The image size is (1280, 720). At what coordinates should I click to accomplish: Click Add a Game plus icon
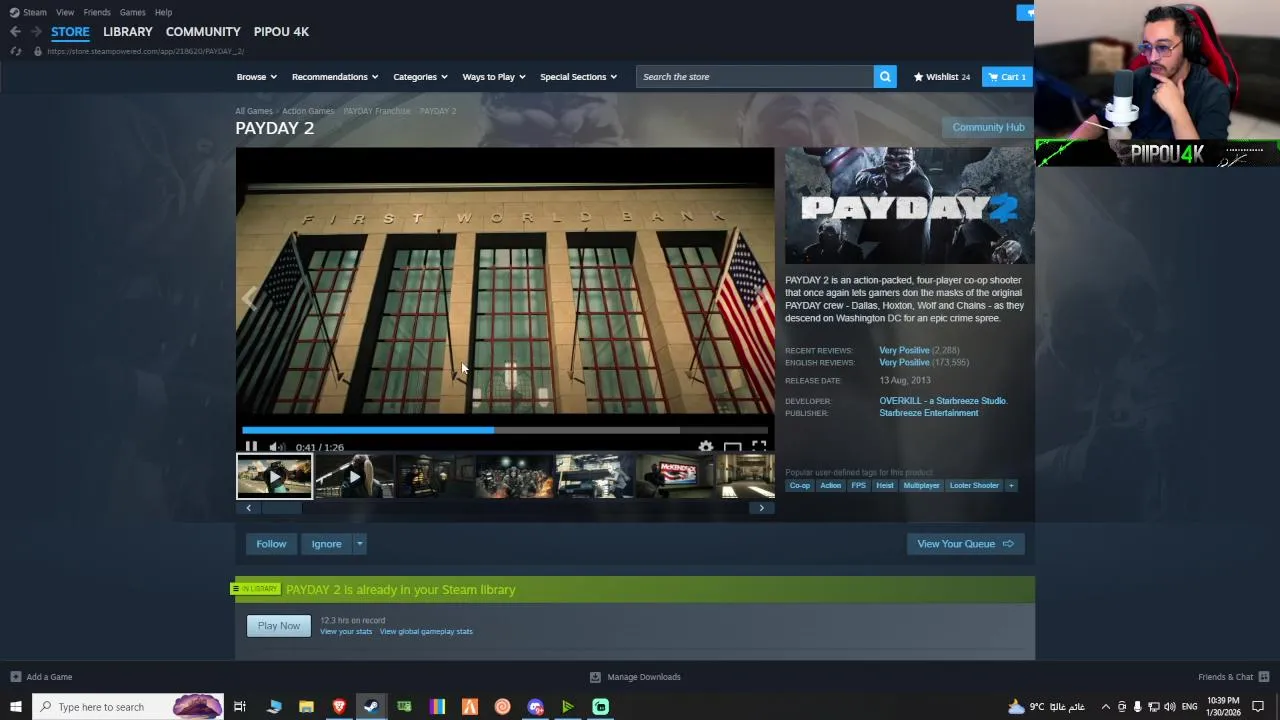(x=15, y=677)
